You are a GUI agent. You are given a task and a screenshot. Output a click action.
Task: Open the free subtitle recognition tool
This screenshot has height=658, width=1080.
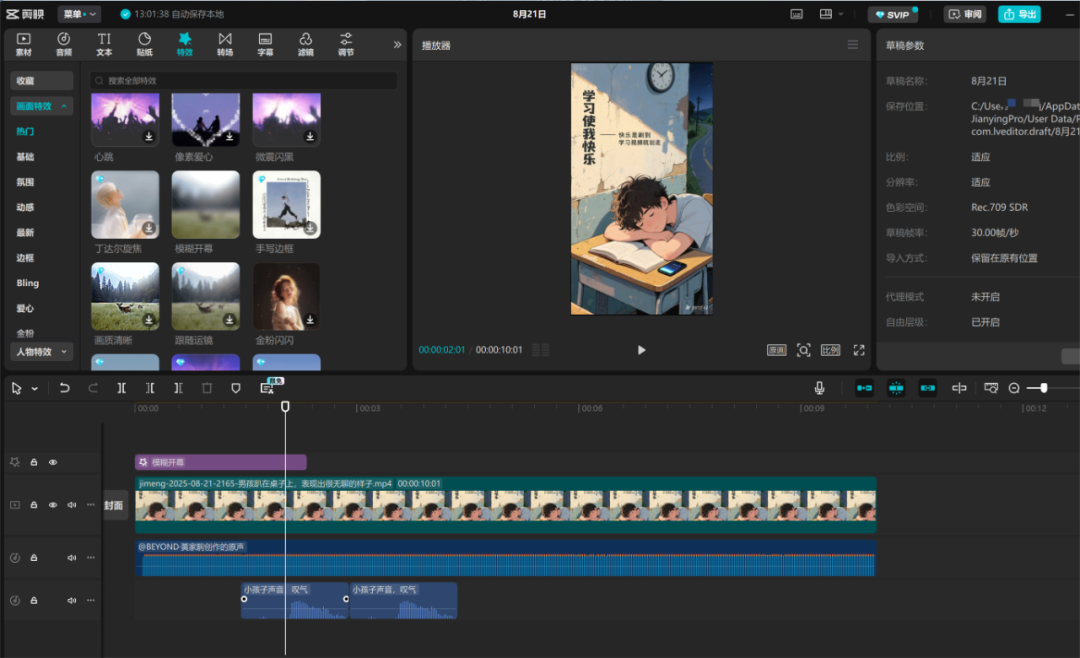tap(269, 387)
